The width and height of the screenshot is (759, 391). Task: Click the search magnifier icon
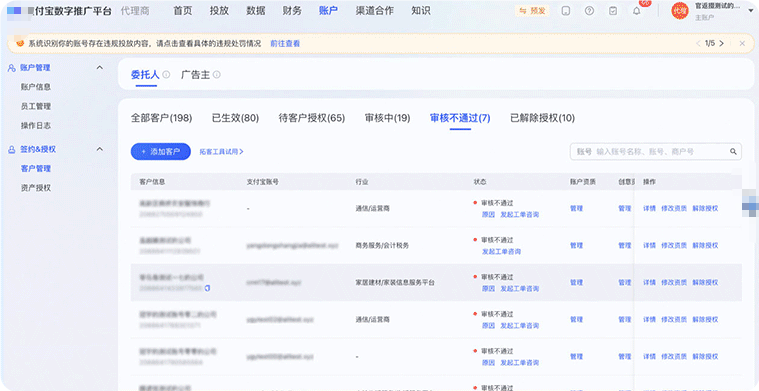(x=733, y=151)
